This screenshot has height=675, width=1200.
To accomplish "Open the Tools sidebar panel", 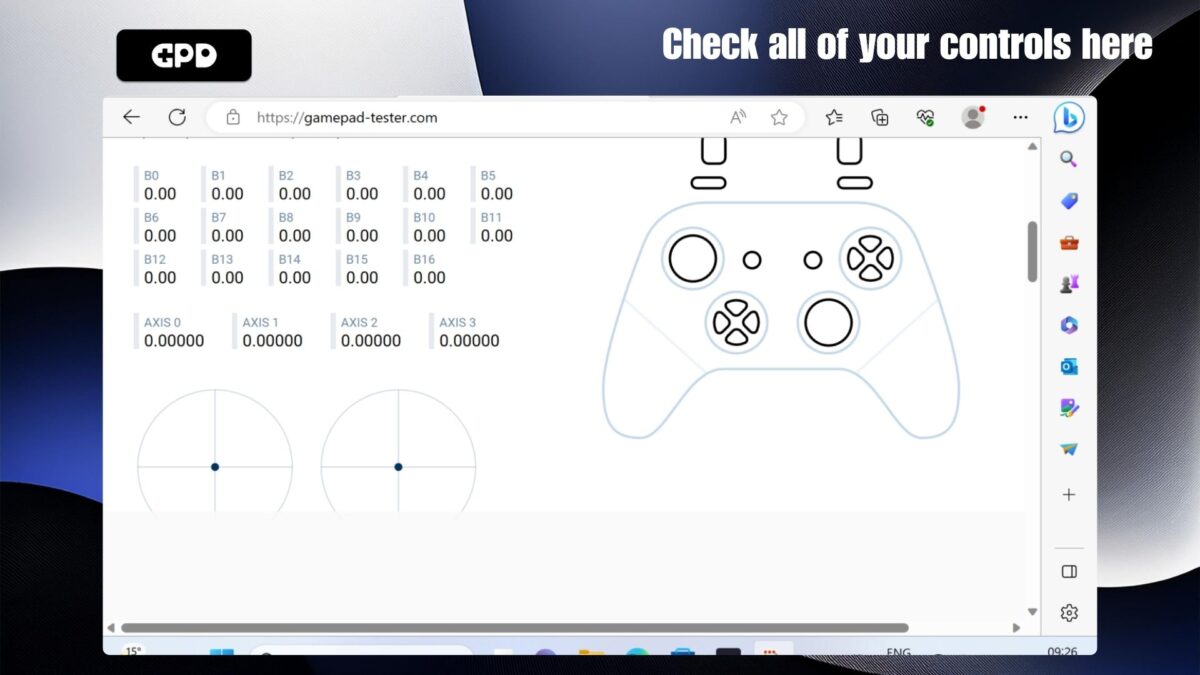I will click(x=1069, y=241).
